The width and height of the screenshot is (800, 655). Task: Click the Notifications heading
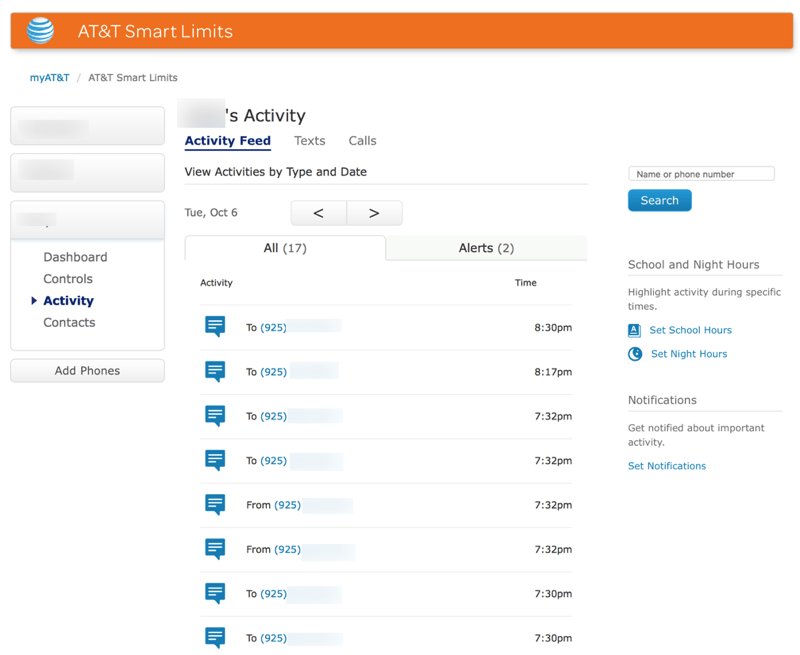click(662, 400)
